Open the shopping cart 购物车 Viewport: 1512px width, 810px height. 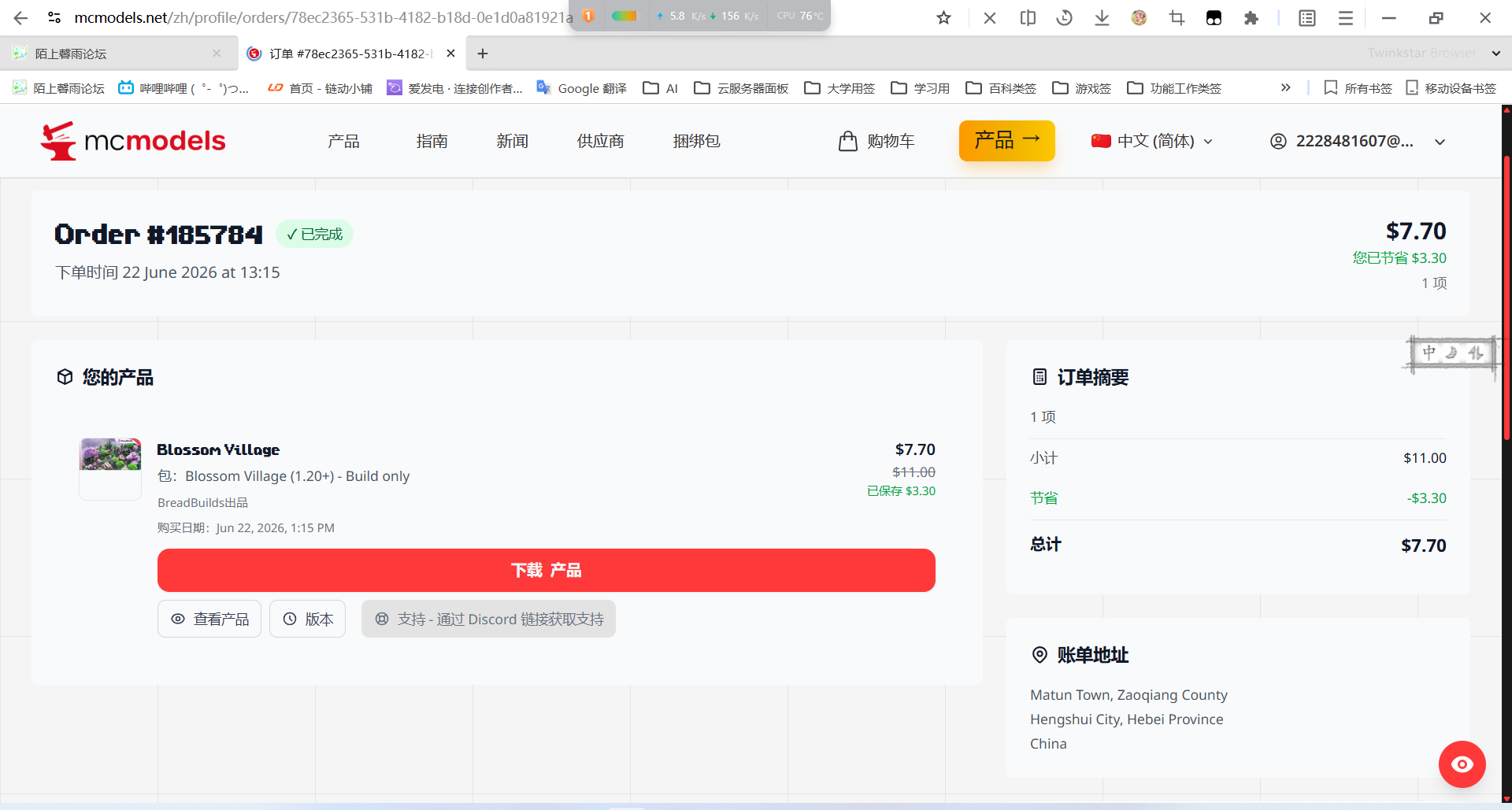click(876, 141)
